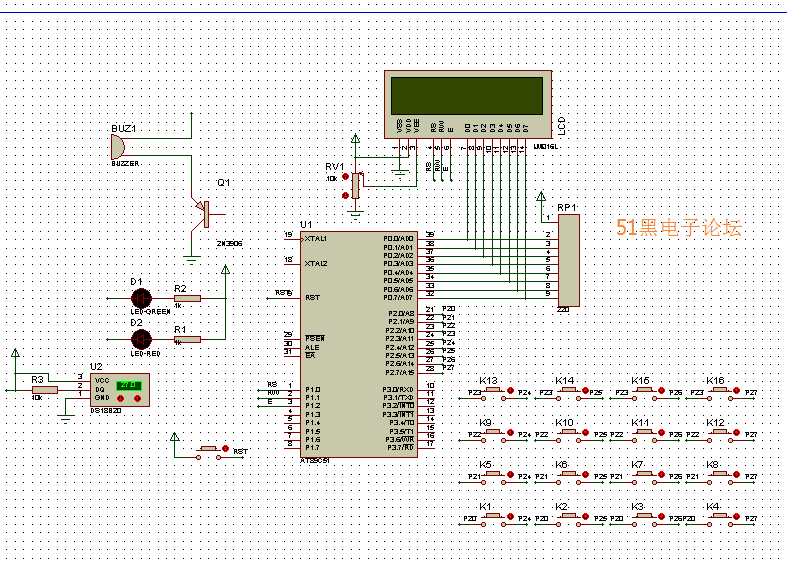Select the RP1 resistor pack
This screenshot has height=564, width=787.
click(x=569, y=260)
